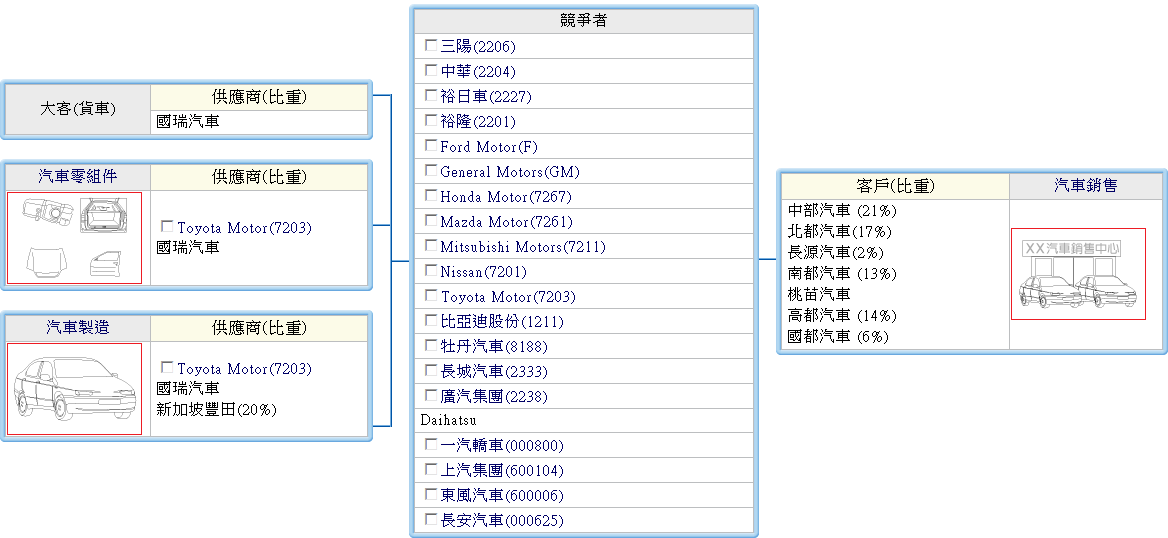Visit the Honda Motor(7267) link
This screenshot has height=538, width=1168.
(x=506, y=197)
